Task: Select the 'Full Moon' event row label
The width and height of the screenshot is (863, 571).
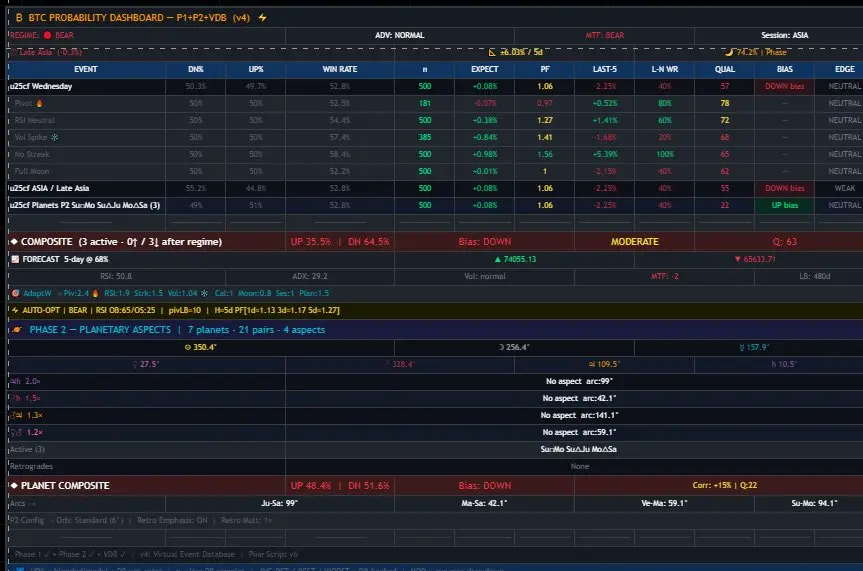Action: [32, 172]
